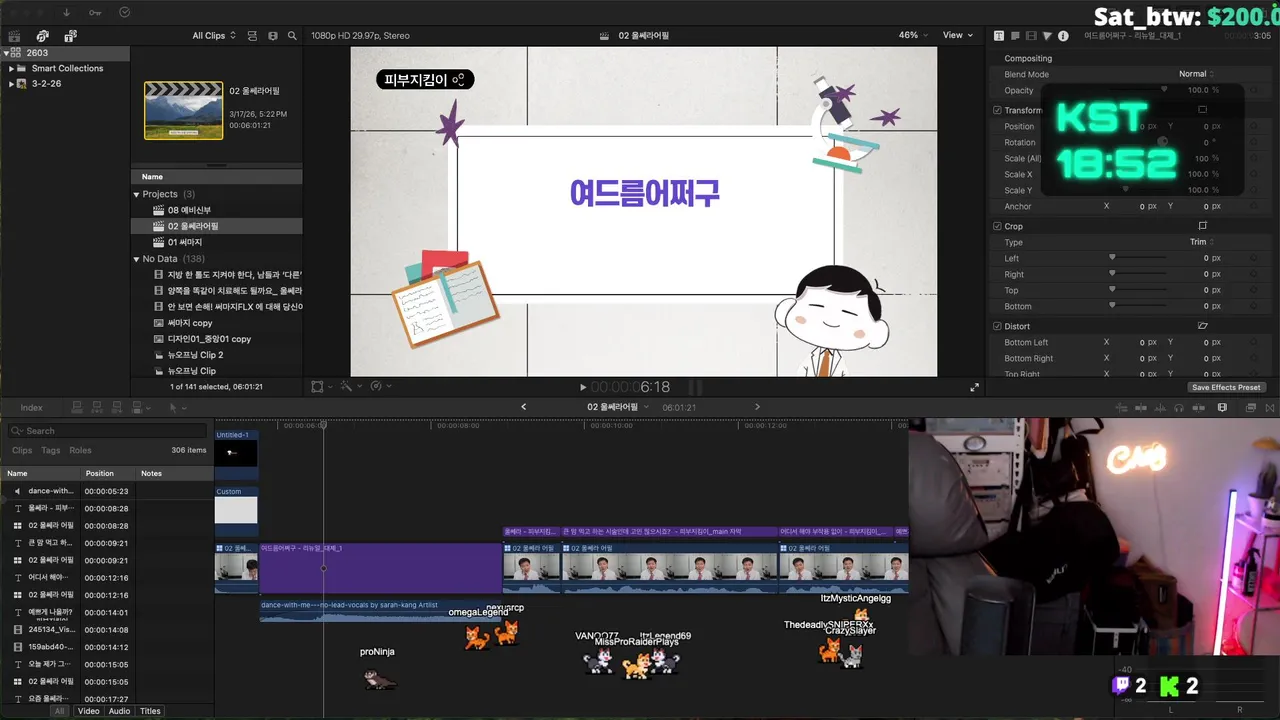
Task: Expand the Smart Collections folder
Action: [x=11, y=69]
